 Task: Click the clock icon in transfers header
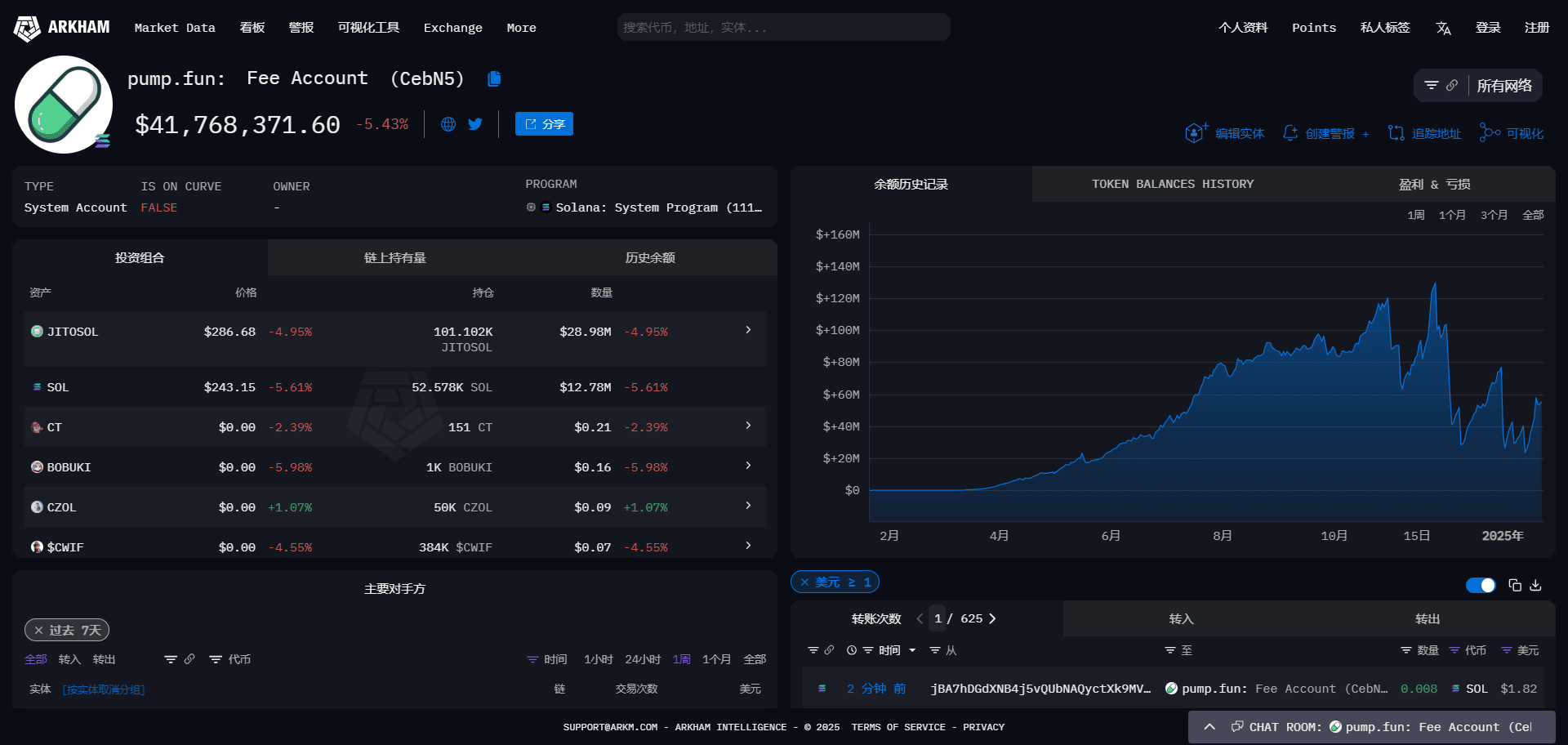pyautogui.click(x=852, y=650)
